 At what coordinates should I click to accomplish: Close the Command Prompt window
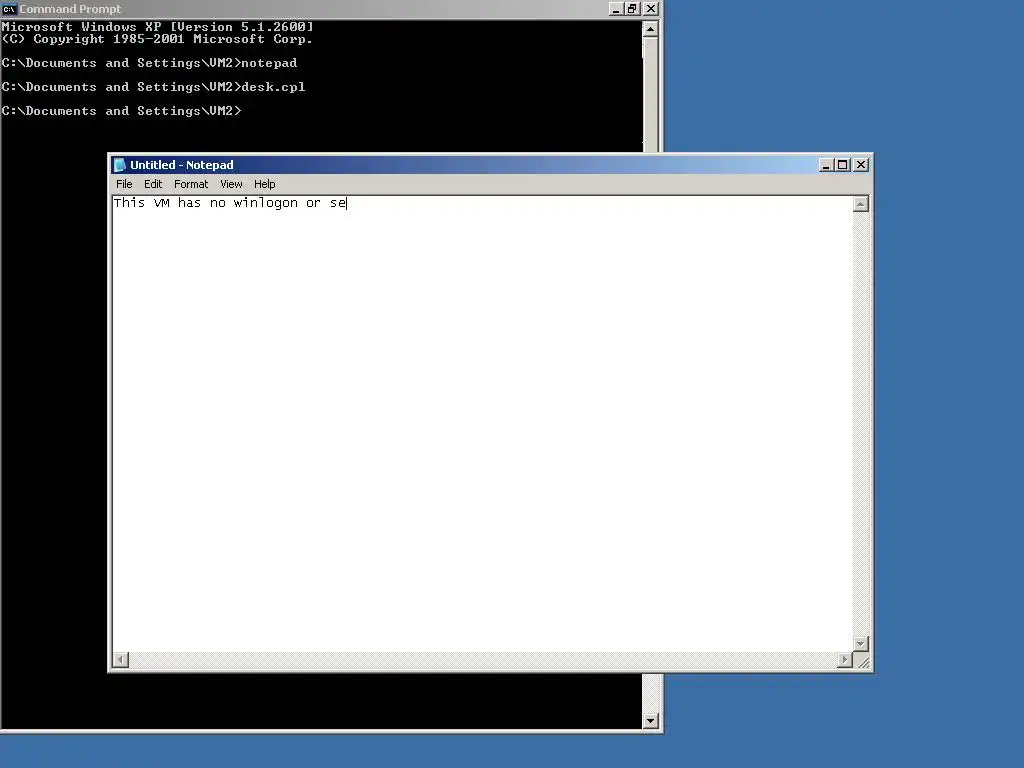tap(650, 8)
